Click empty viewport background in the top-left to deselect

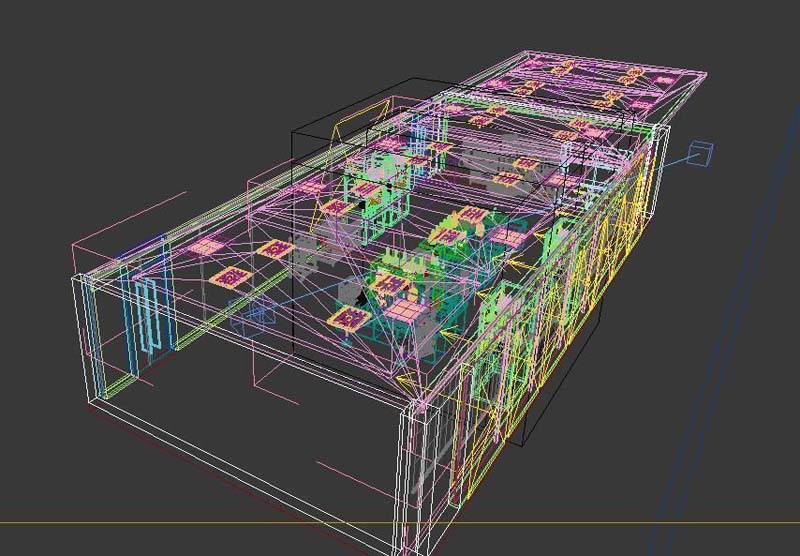click(100, 80)
